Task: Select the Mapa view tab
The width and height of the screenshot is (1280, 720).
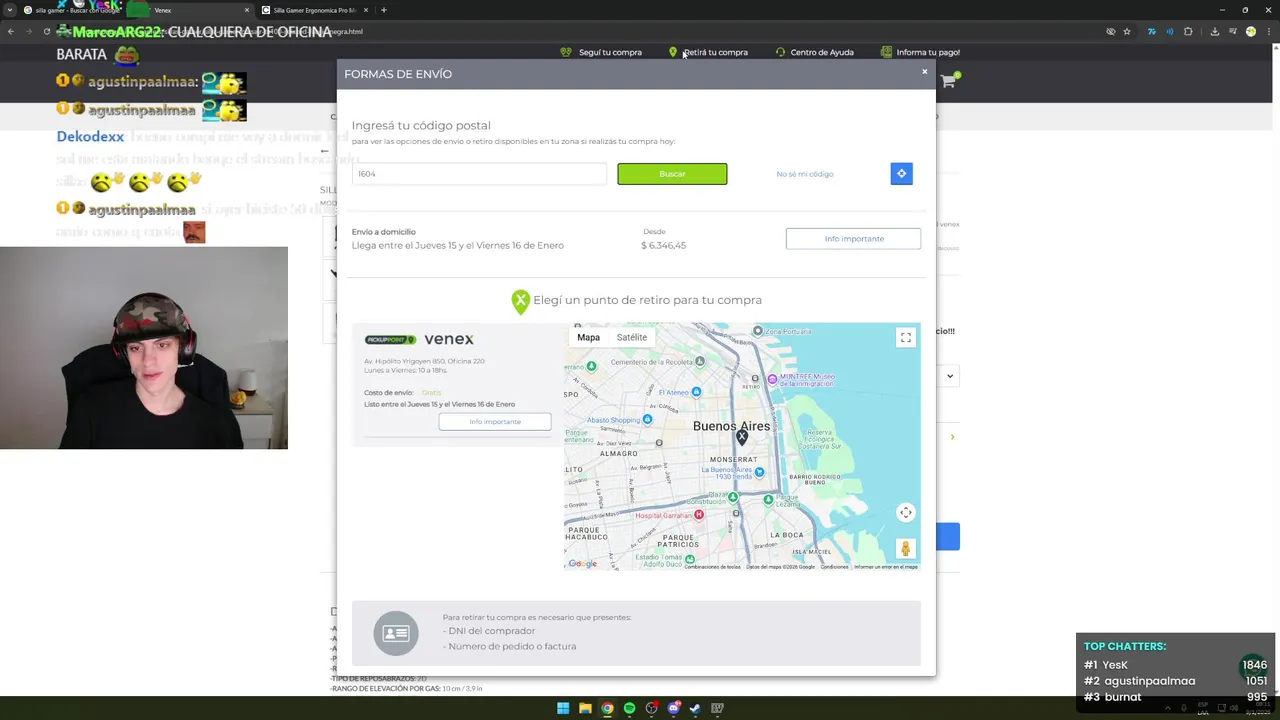Action: (588, 337)
